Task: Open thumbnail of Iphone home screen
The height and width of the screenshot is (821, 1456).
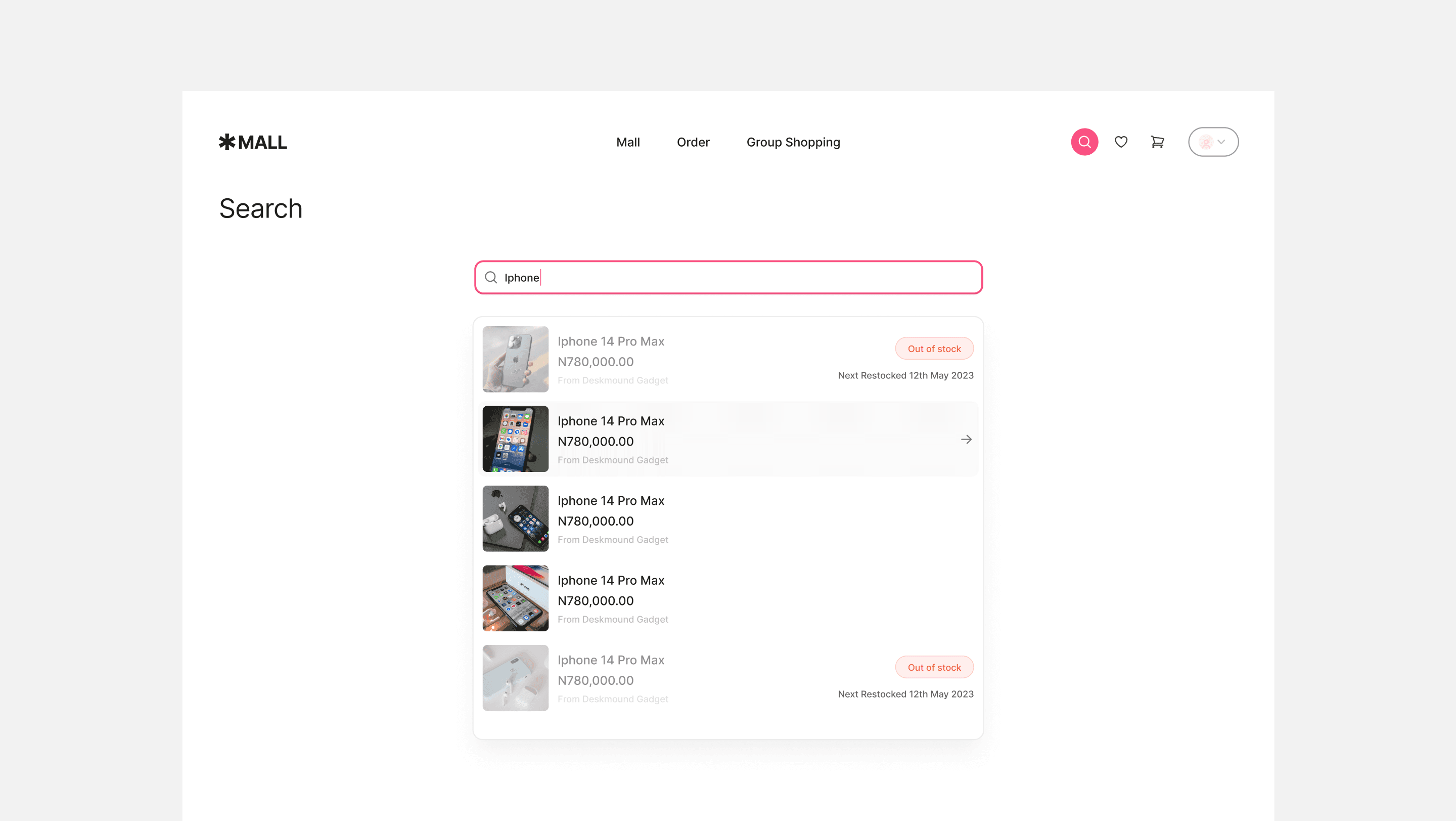Action: click(515, 439)
